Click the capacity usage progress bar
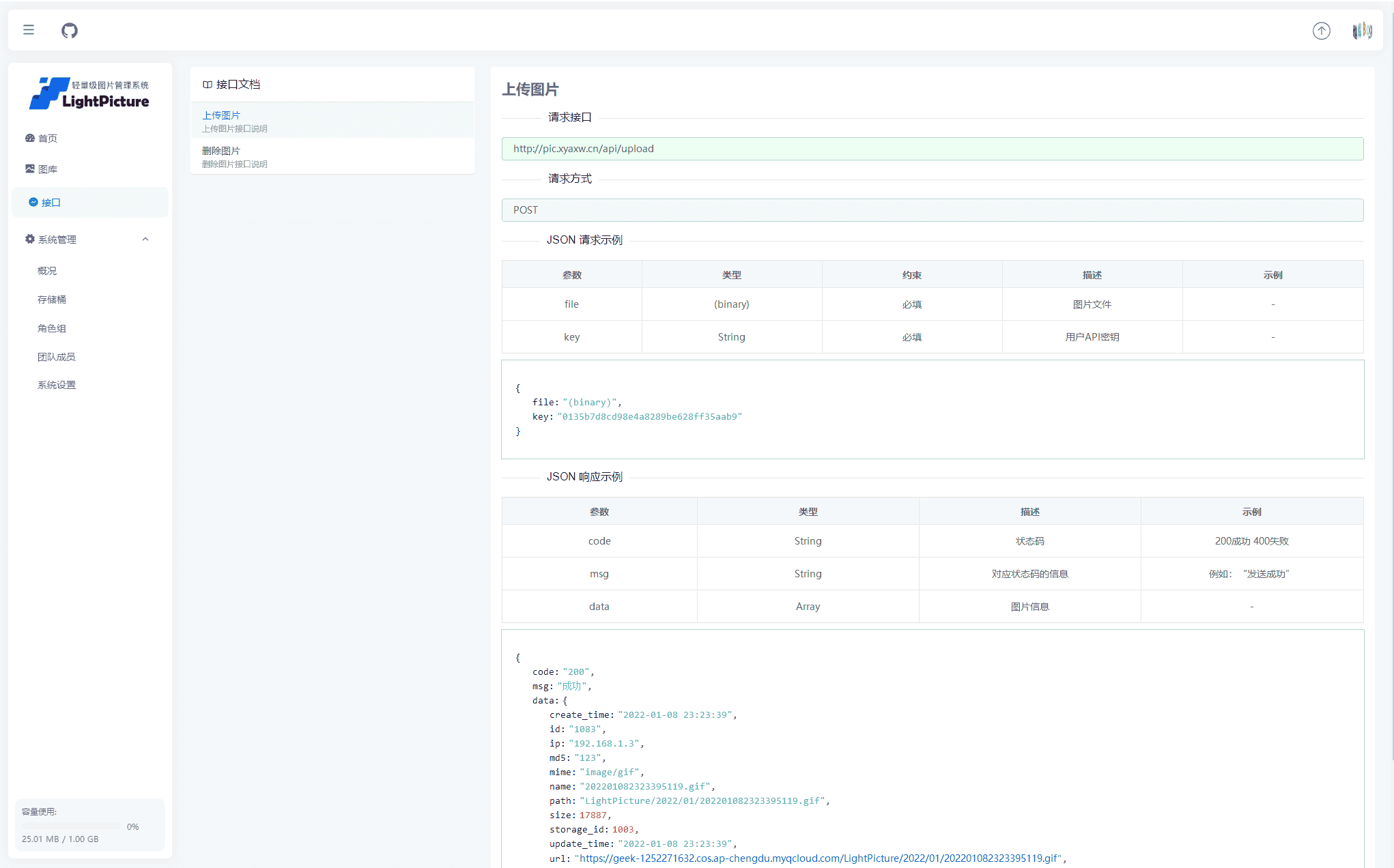 [71, 826]
